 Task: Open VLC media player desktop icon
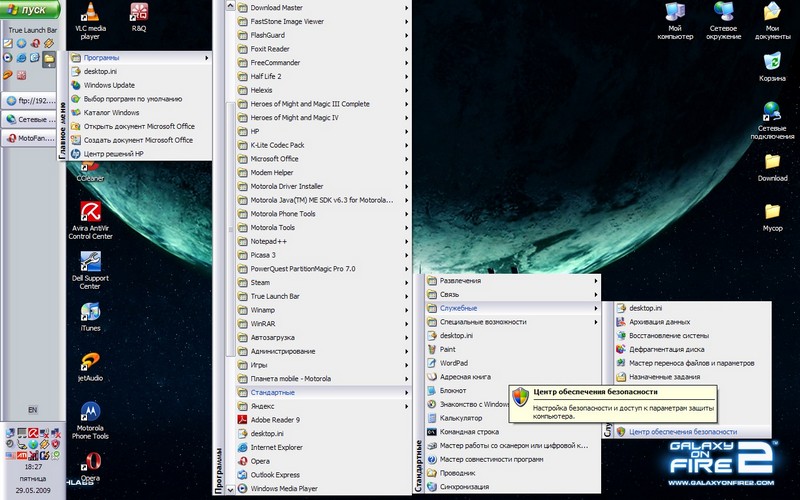click(x=90, y=21)
